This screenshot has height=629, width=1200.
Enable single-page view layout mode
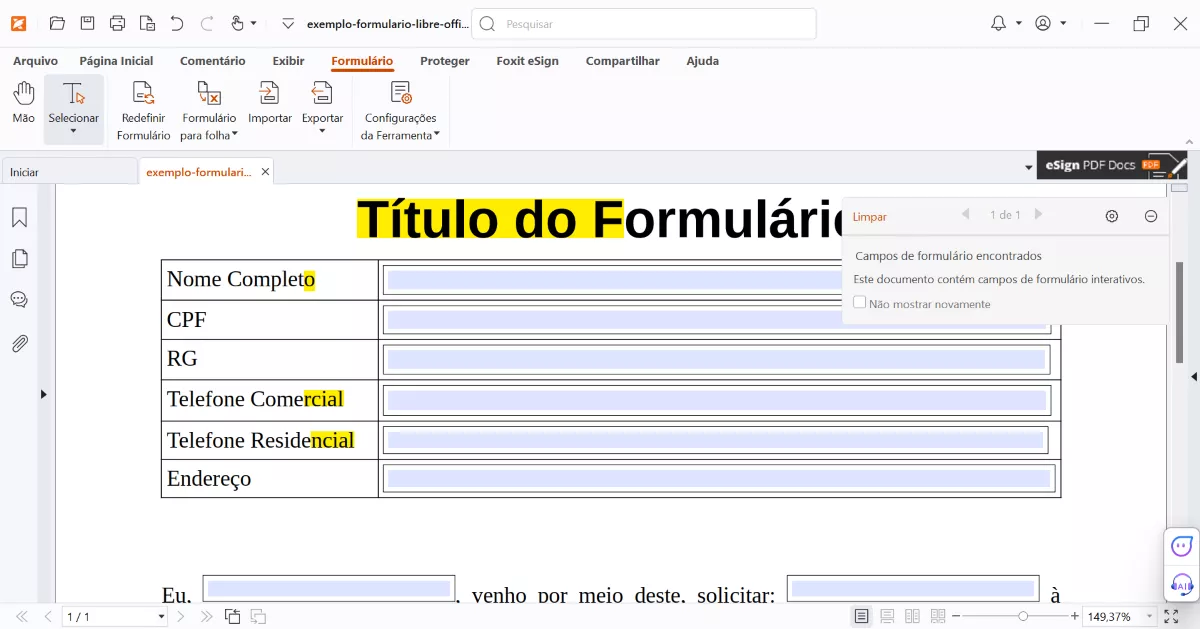click(861, 616)
